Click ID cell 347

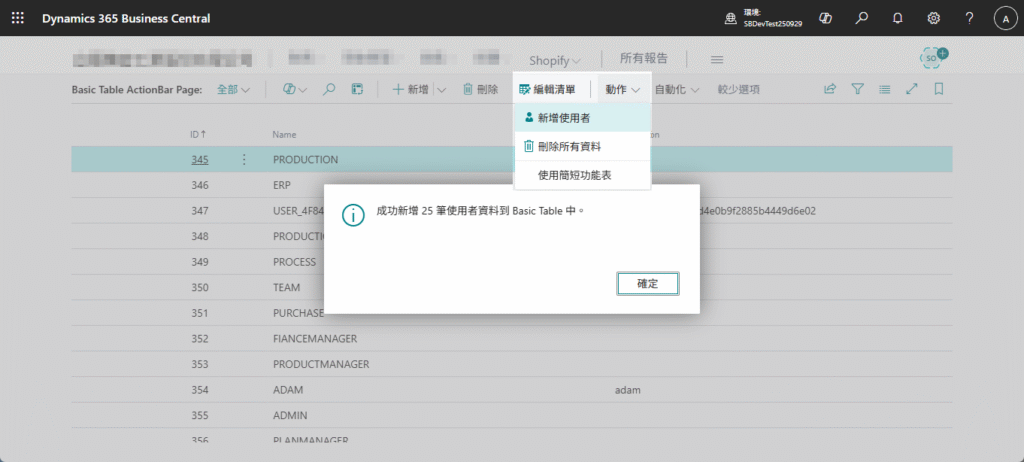(200, 210)
